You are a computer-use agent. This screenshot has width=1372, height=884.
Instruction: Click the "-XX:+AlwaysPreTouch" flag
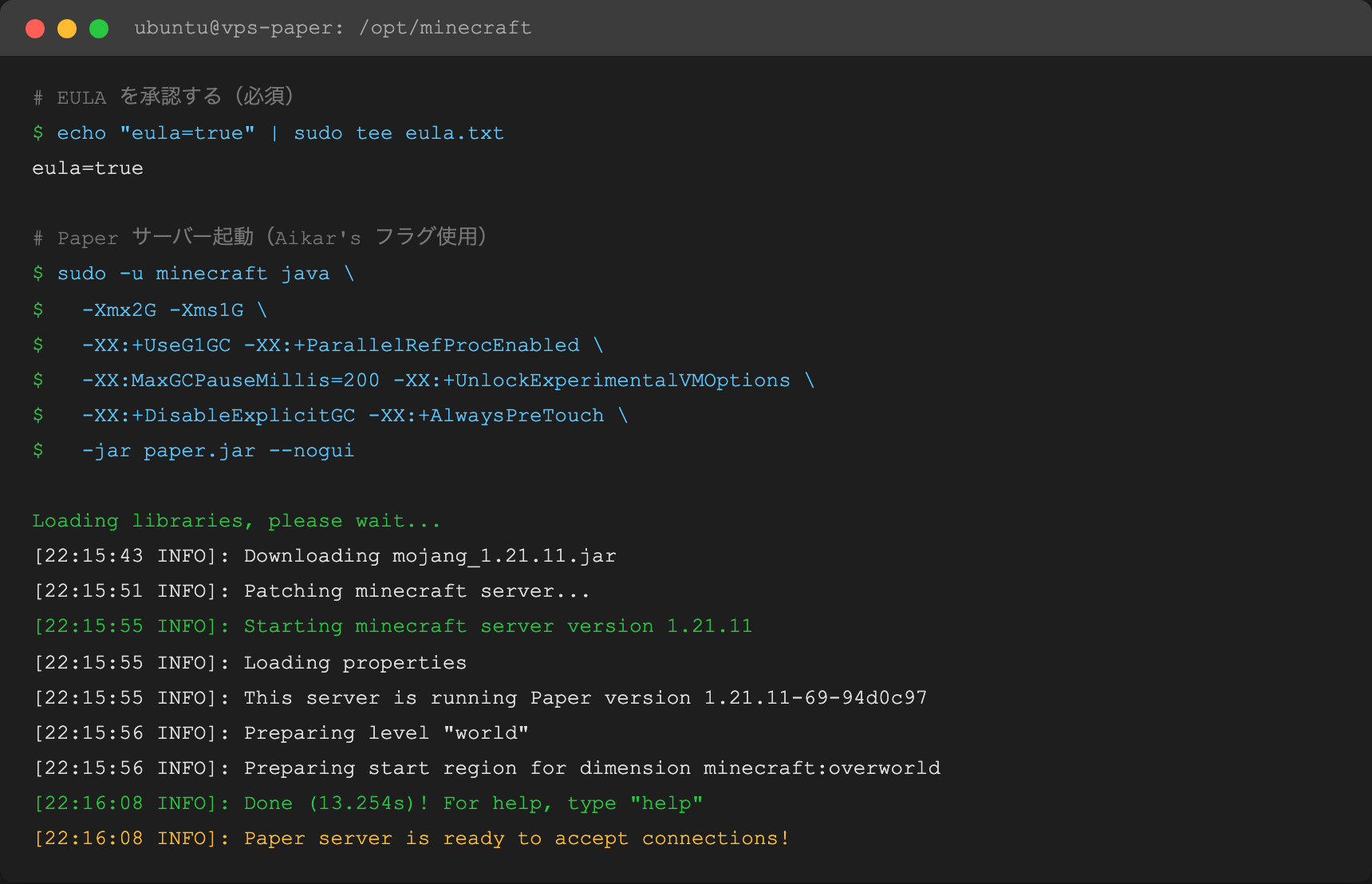(x=487, y=416)
